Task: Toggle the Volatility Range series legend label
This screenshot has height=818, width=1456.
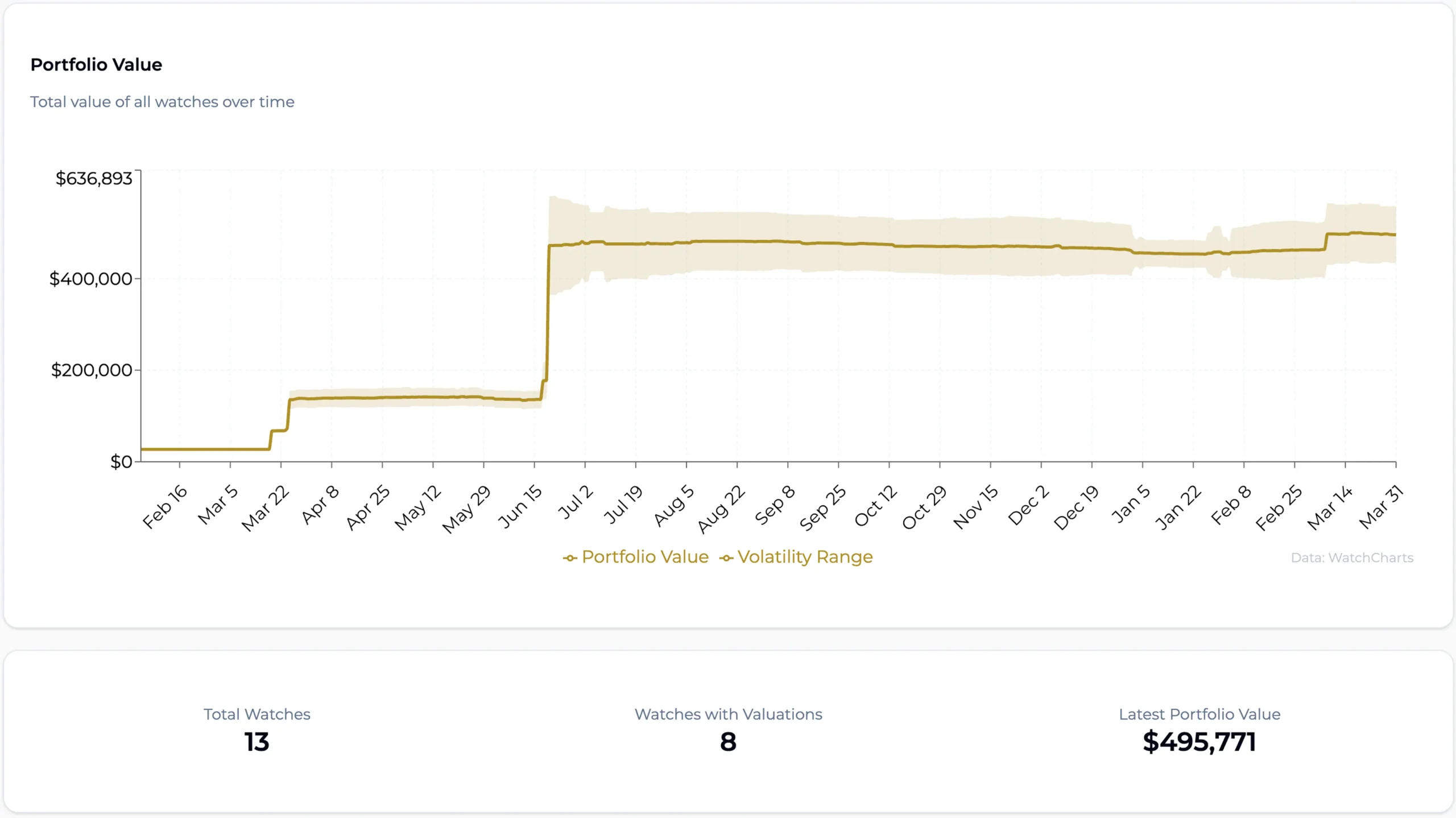Action: (805, 557)
